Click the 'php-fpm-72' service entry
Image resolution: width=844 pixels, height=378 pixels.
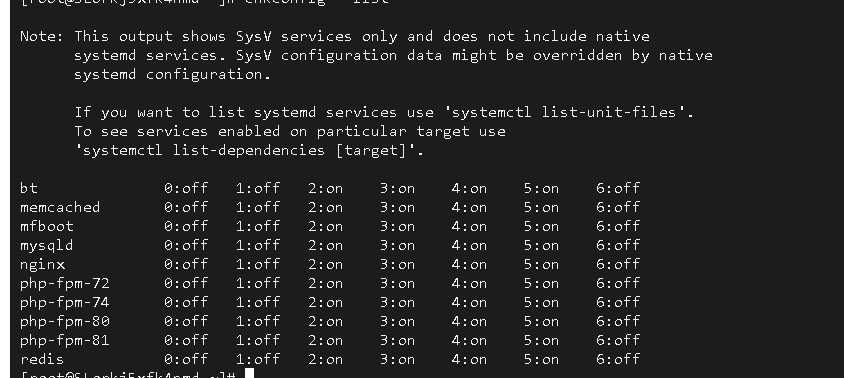click(x=65, y=283)
